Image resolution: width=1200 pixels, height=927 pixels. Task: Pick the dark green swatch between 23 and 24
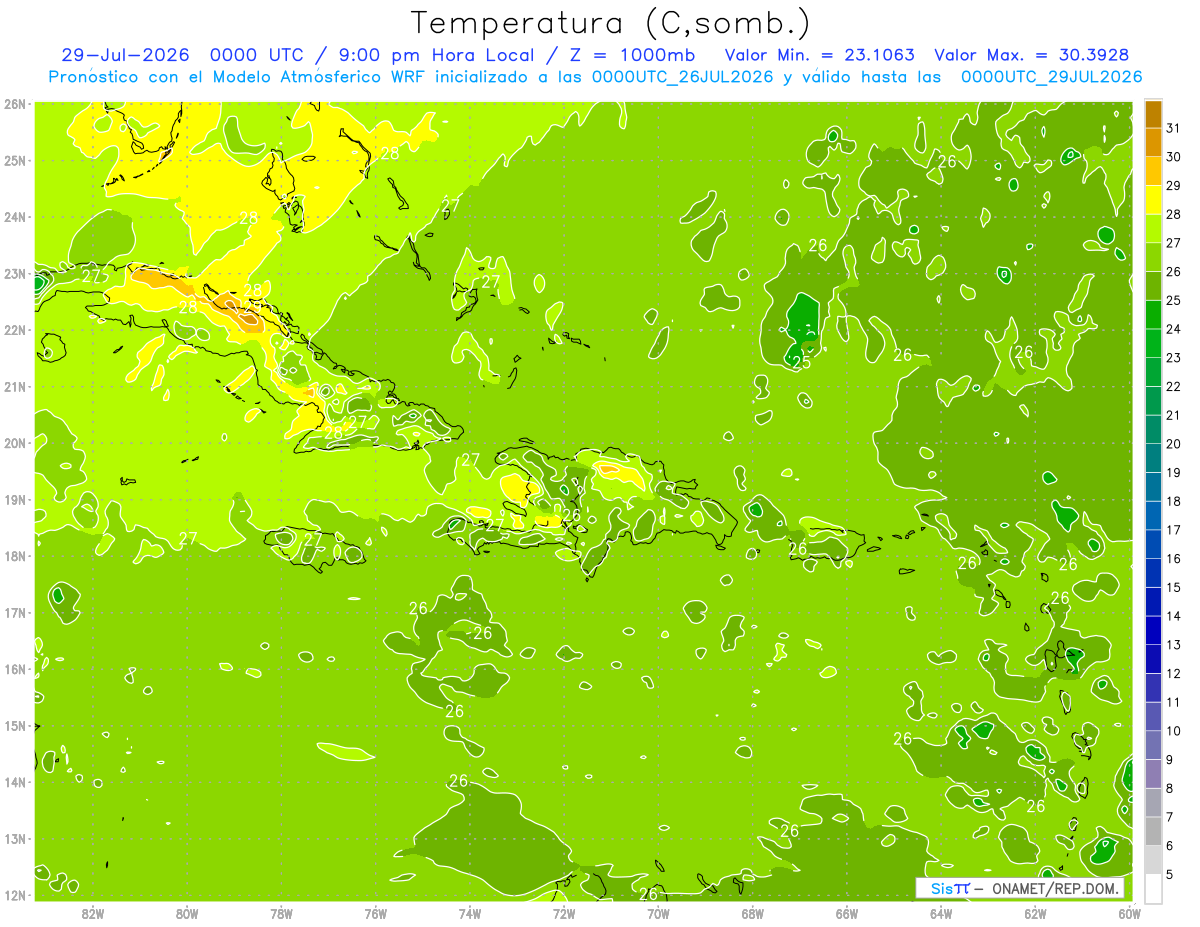click(1153, 343)
